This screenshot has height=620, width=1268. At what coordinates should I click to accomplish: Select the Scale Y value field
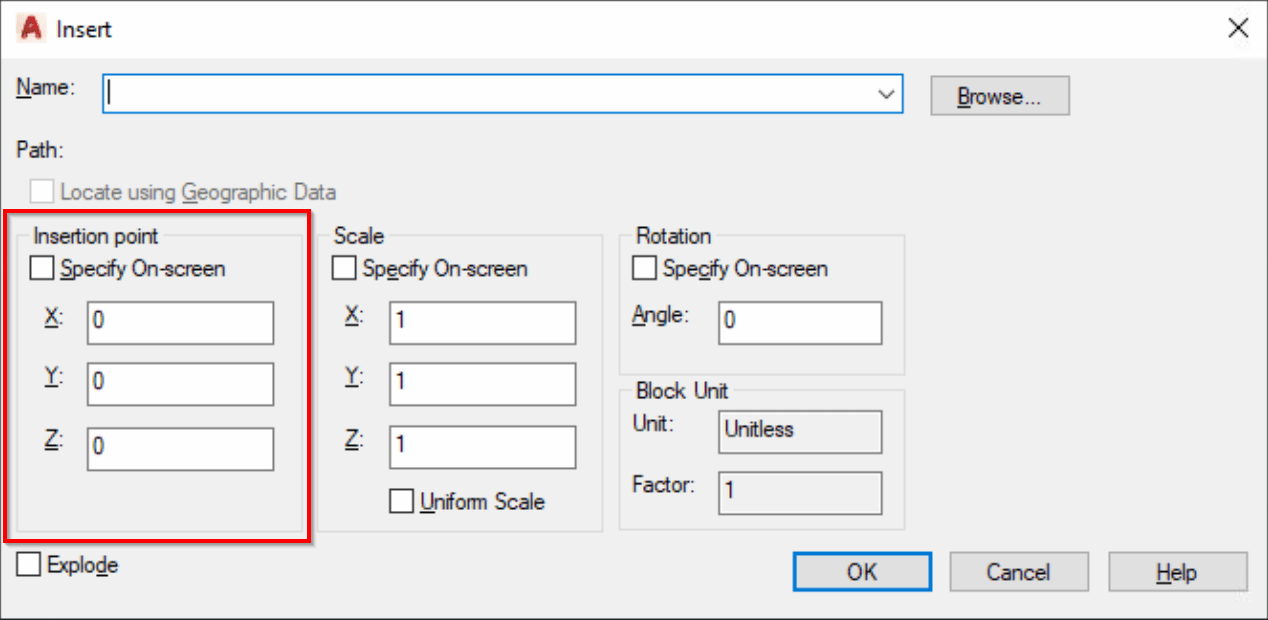coord(482,384)
